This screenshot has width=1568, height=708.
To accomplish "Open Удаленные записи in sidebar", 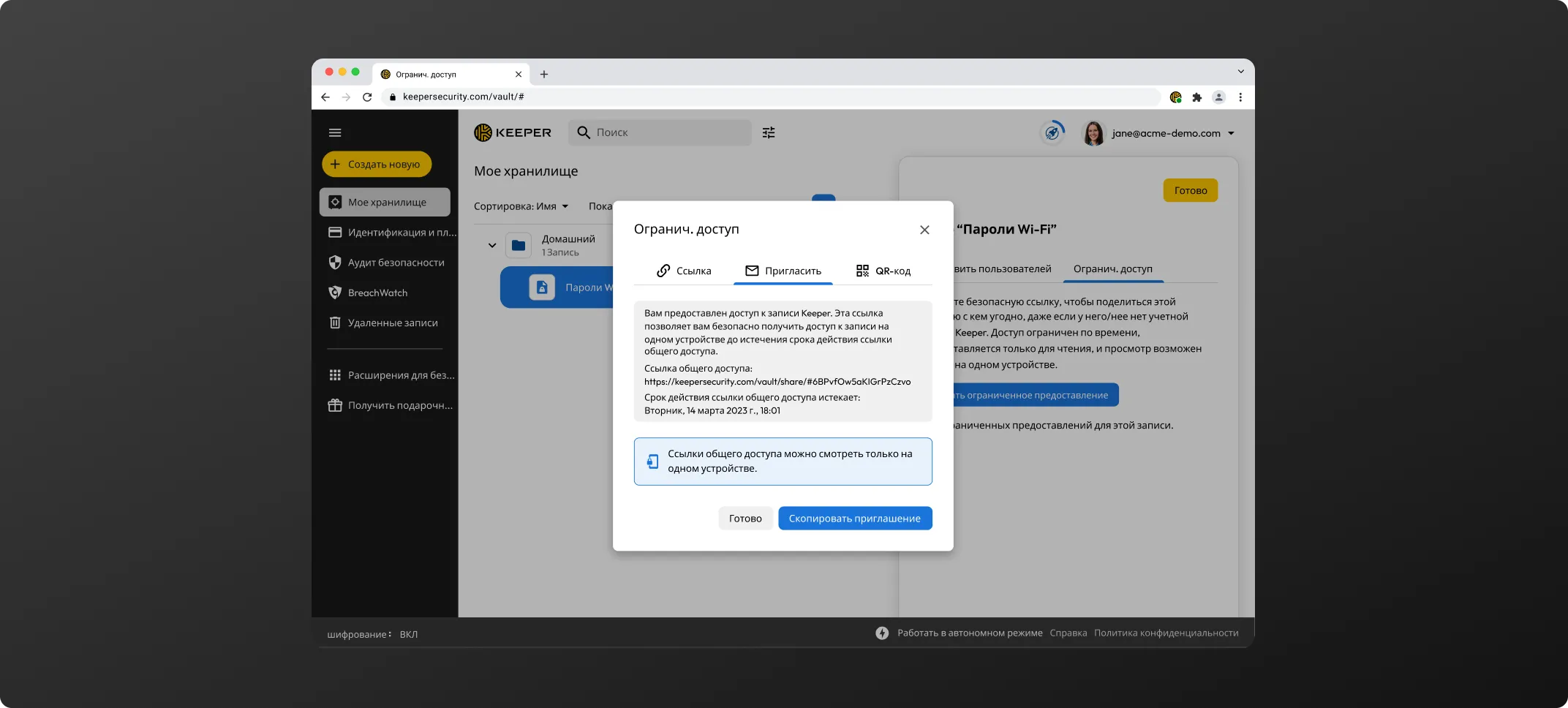I will point(383,323).
